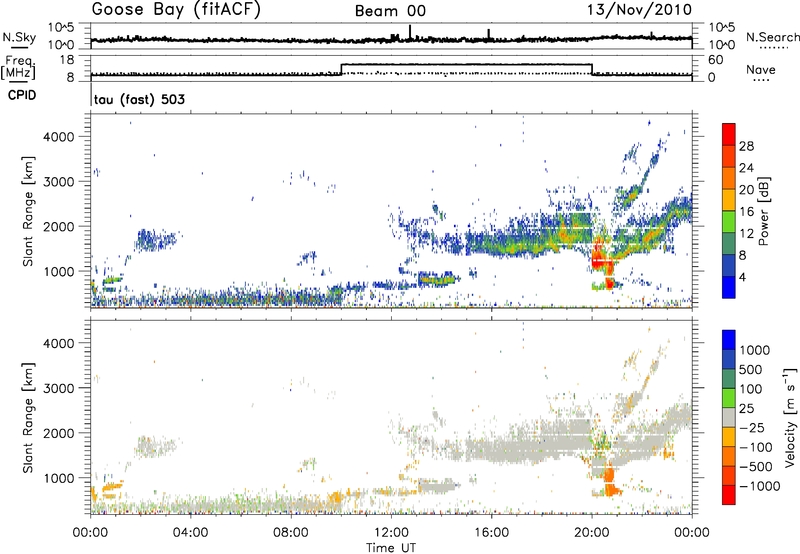
Task: Click the "3000" tick in power panel
Action: pos(59,182)
